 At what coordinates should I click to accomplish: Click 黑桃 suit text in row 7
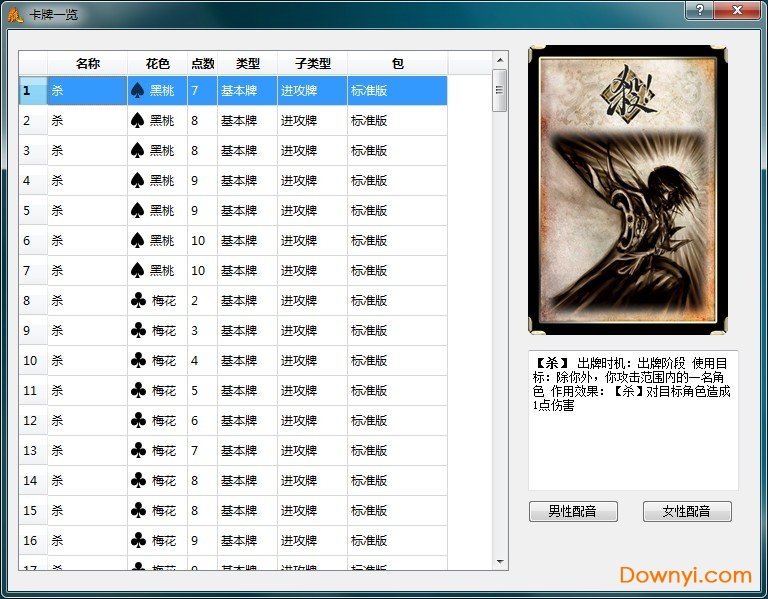point(162,270)
